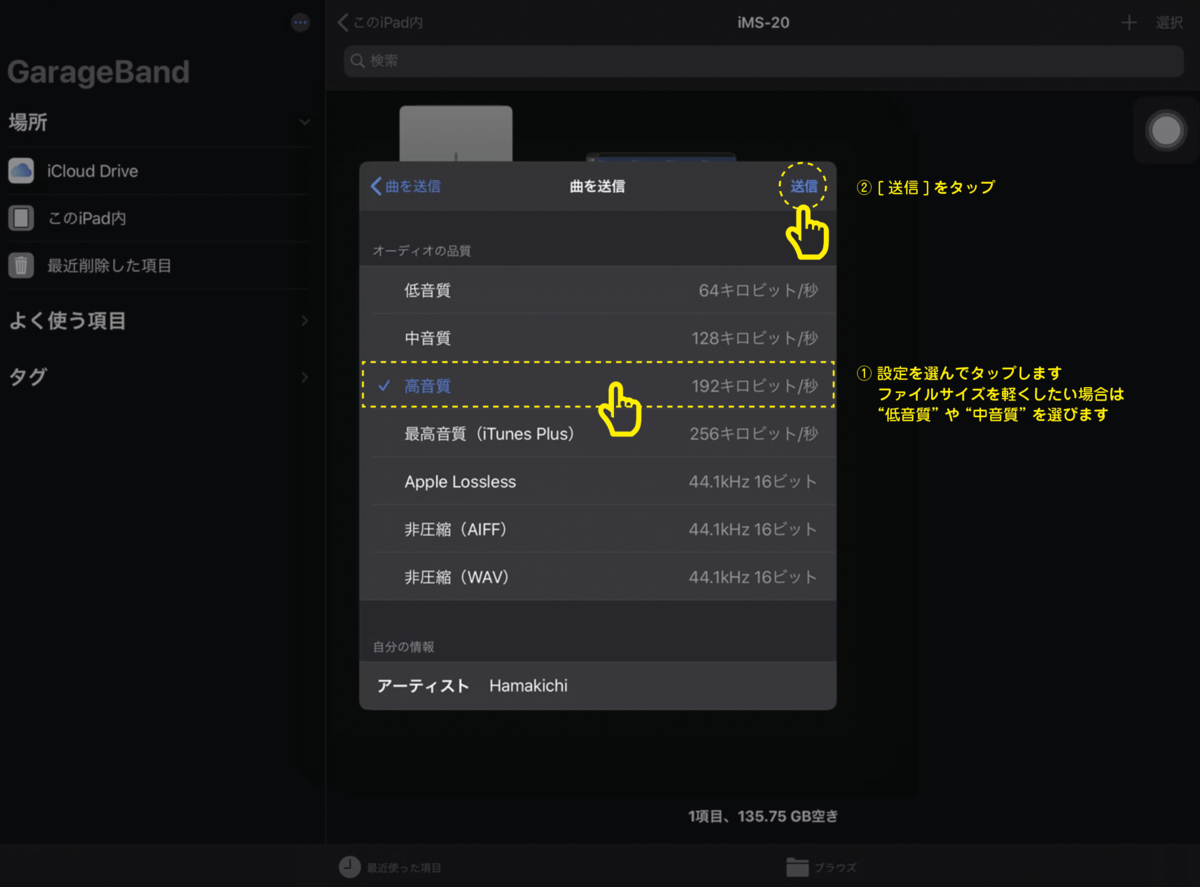Click the plus icon to add new
This screenshot has width=1200, height=887.
click(x=1129, y=22)
